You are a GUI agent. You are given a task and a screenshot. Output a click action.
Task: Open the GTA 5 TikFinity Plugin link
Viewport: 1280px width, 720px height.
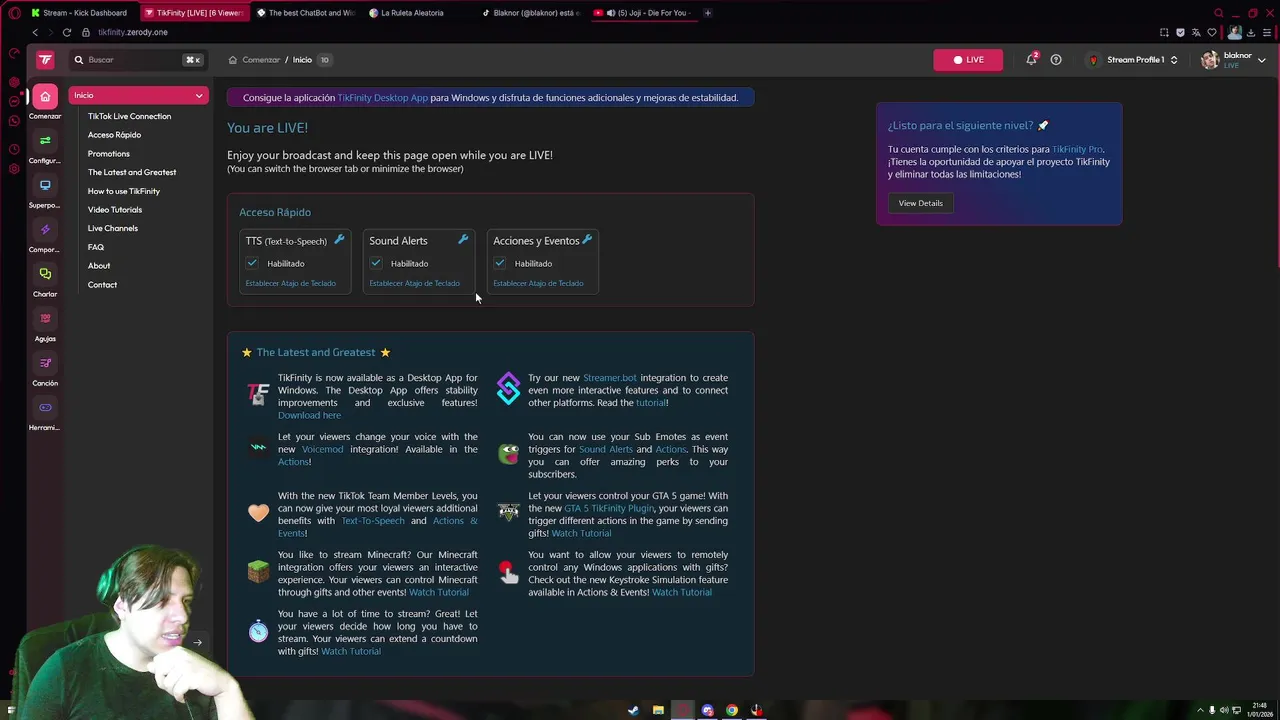tap(608, 508)
